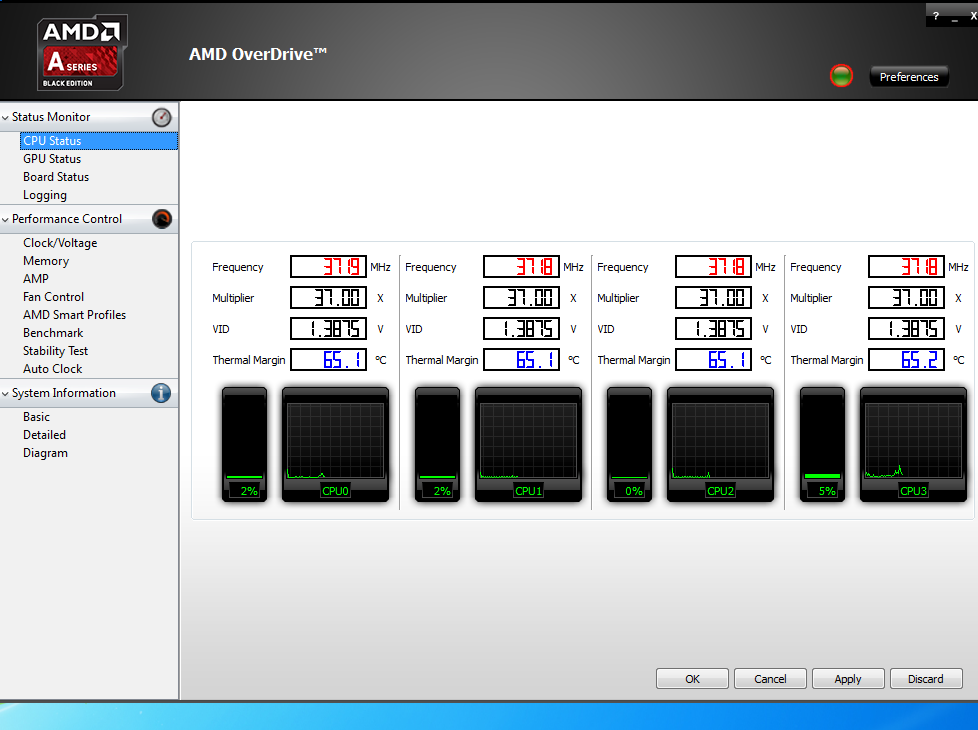978x730 pixels.
Task: Open GPU Status page
Action: pos(52,159)
